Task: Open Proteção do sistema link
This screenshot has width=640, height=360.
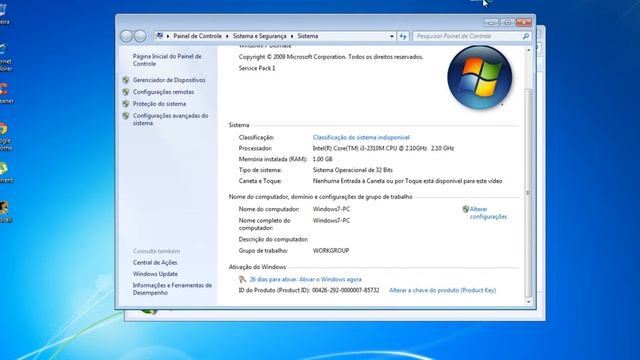Action: click(159, 104)
